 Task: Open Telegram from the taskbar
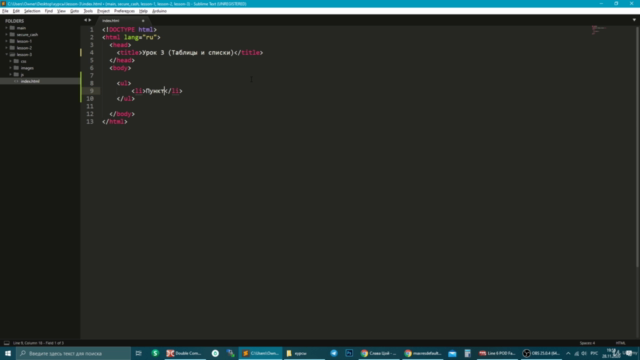334,353
